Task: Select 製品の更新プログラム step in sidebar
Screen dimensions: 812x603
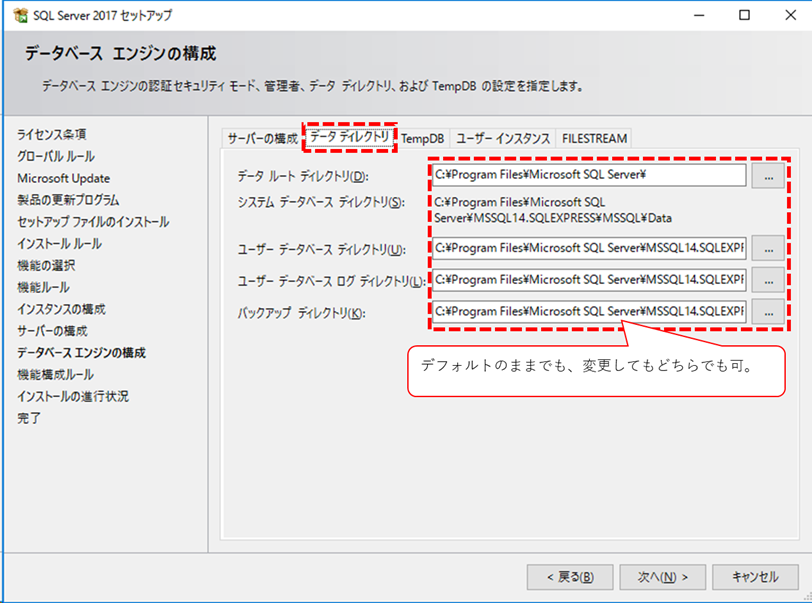Action: [68, 200]
